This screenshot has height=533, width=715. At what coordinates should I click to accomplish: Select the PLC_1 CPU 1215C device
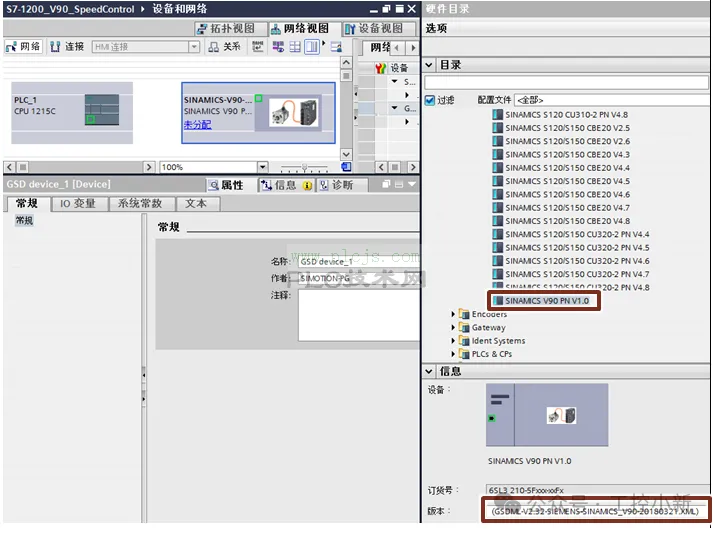72,113
